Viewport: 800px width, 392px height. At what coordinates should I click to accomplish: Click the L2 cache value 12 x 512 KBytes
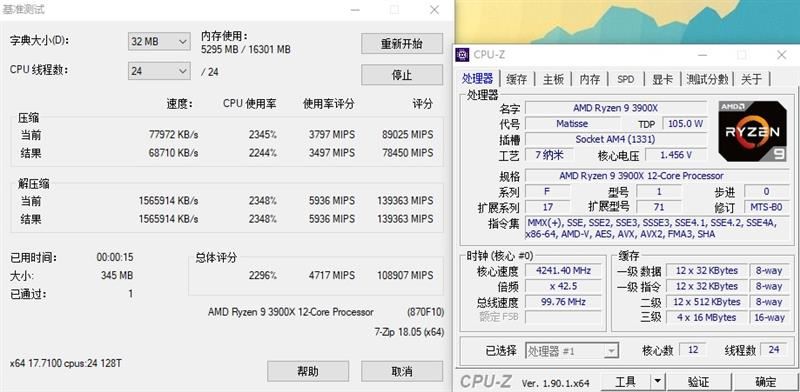click(706, 302)
